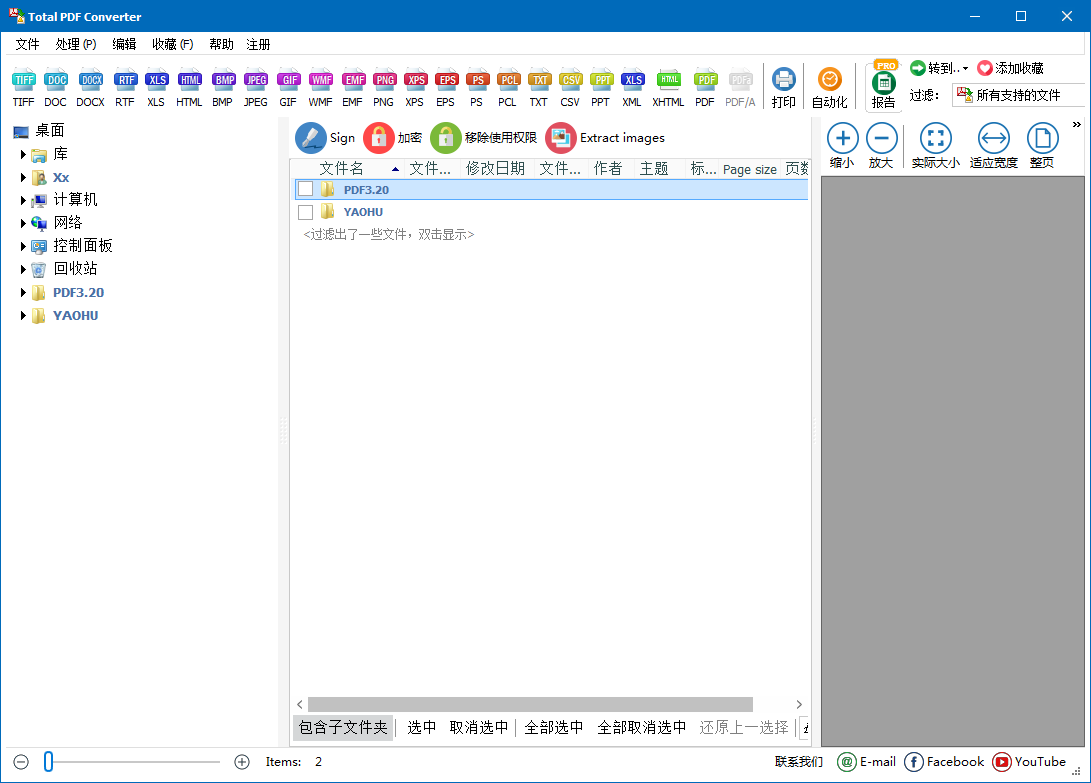Click the Sign pen icon
This screenshot has width=1091, height=783.
[x=311, y=138]
